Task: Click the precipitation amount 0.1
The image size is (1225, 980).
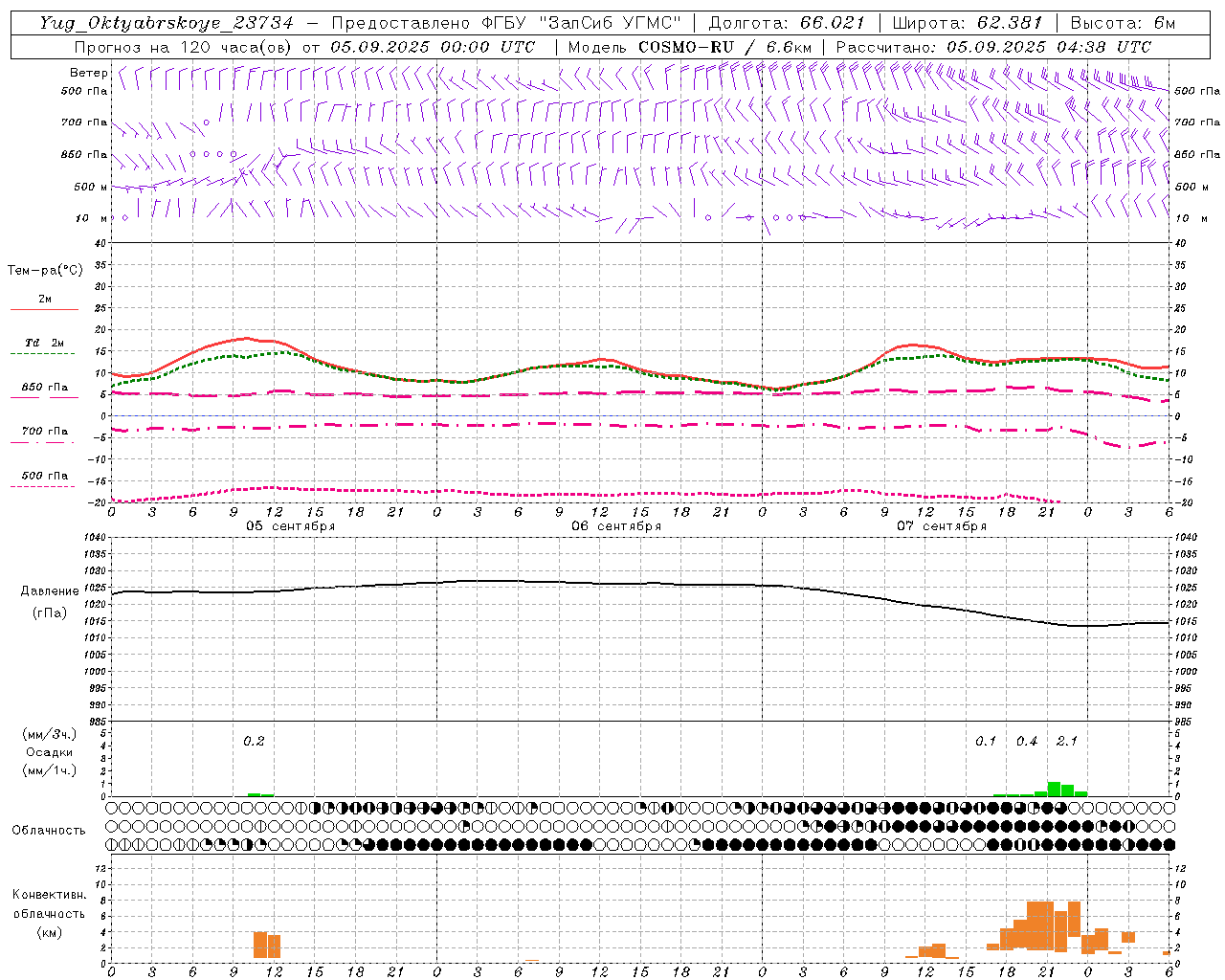Action: tap(986, 741)
